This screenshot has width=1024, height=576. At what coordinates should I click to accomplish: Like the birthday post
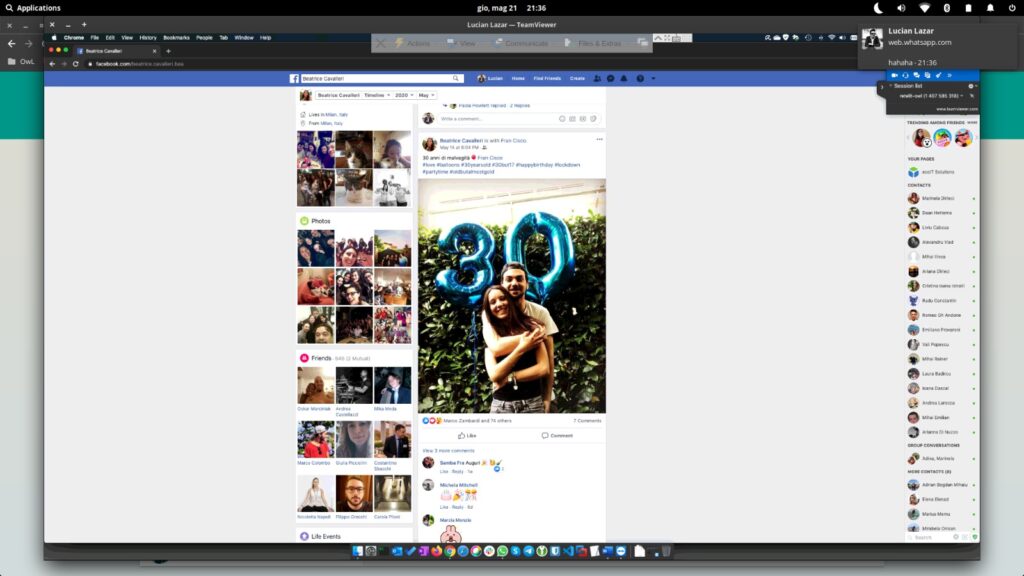[x=467, y=436]
